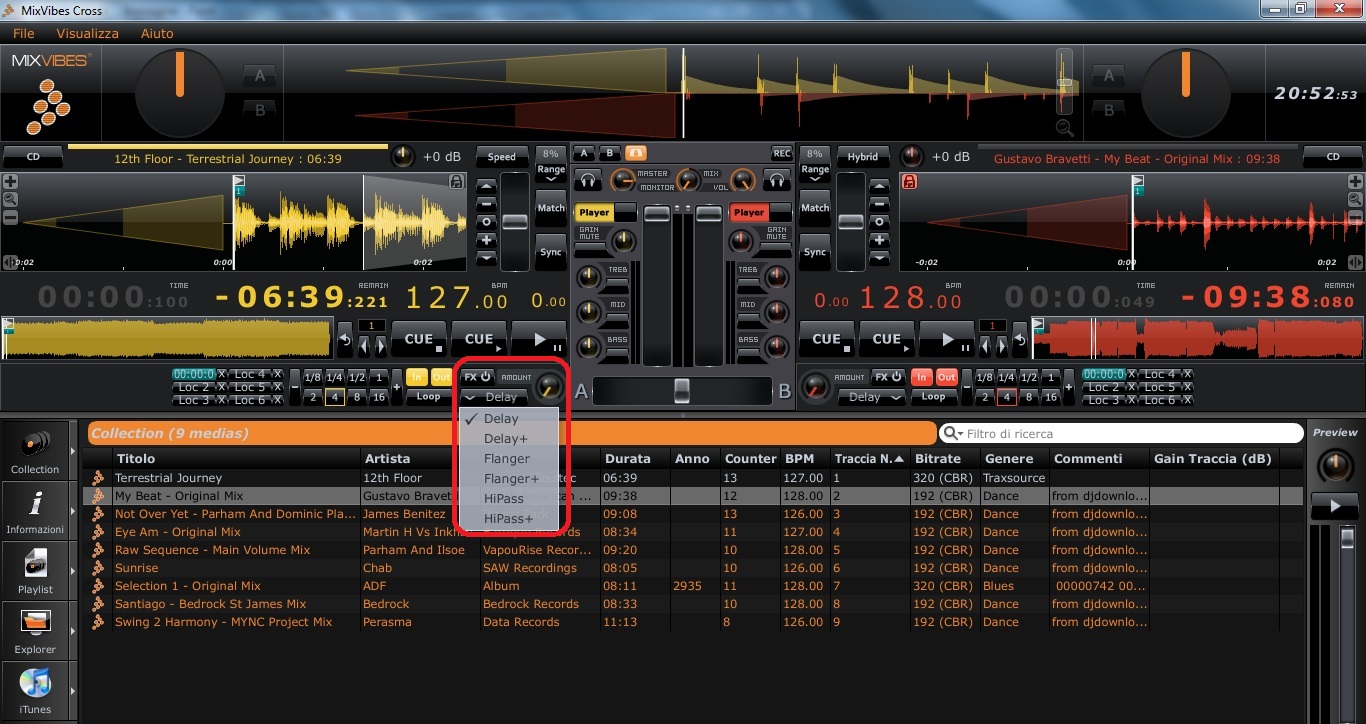The height and width of the screenshot is (724, 1366).
Task: Zoom out left deck waveform minus icon
Action: pos(10,216)
